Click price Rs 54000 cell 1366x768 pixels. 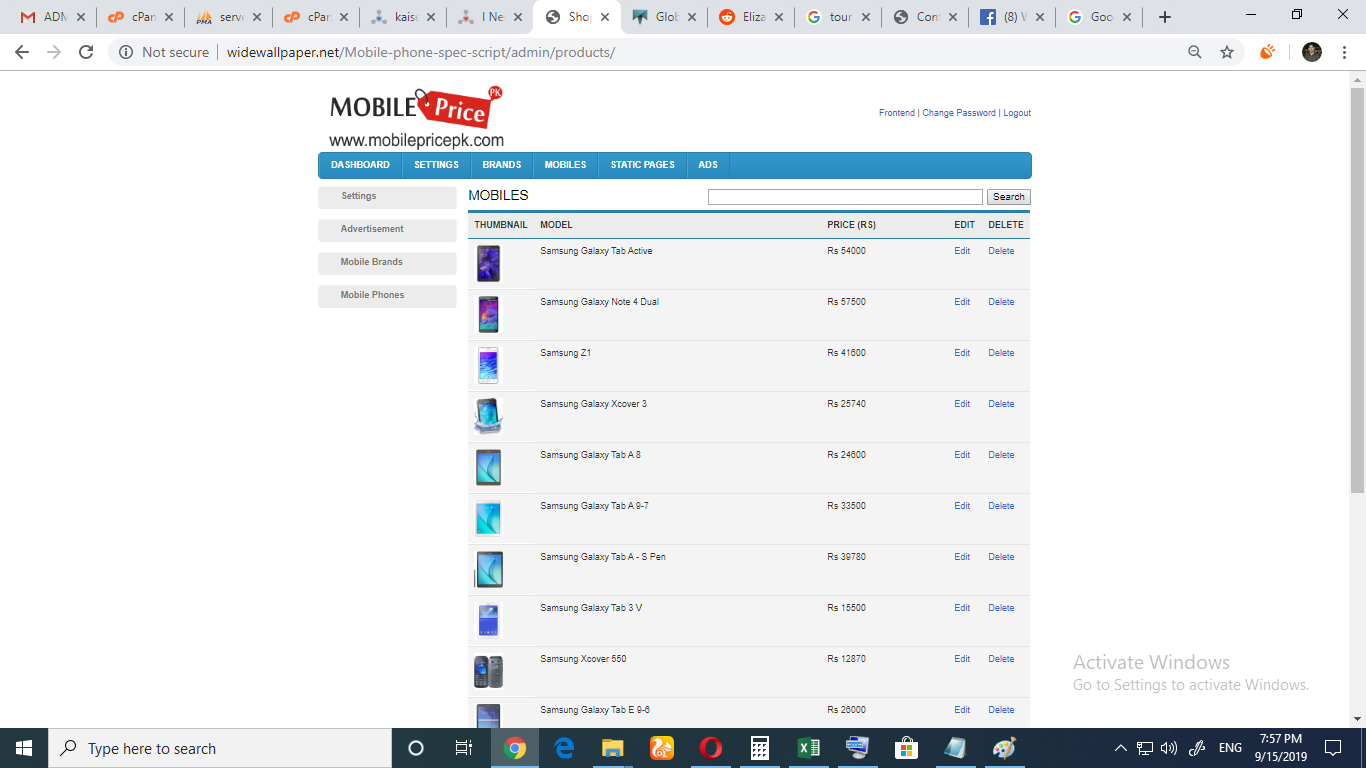click(846, 251)
